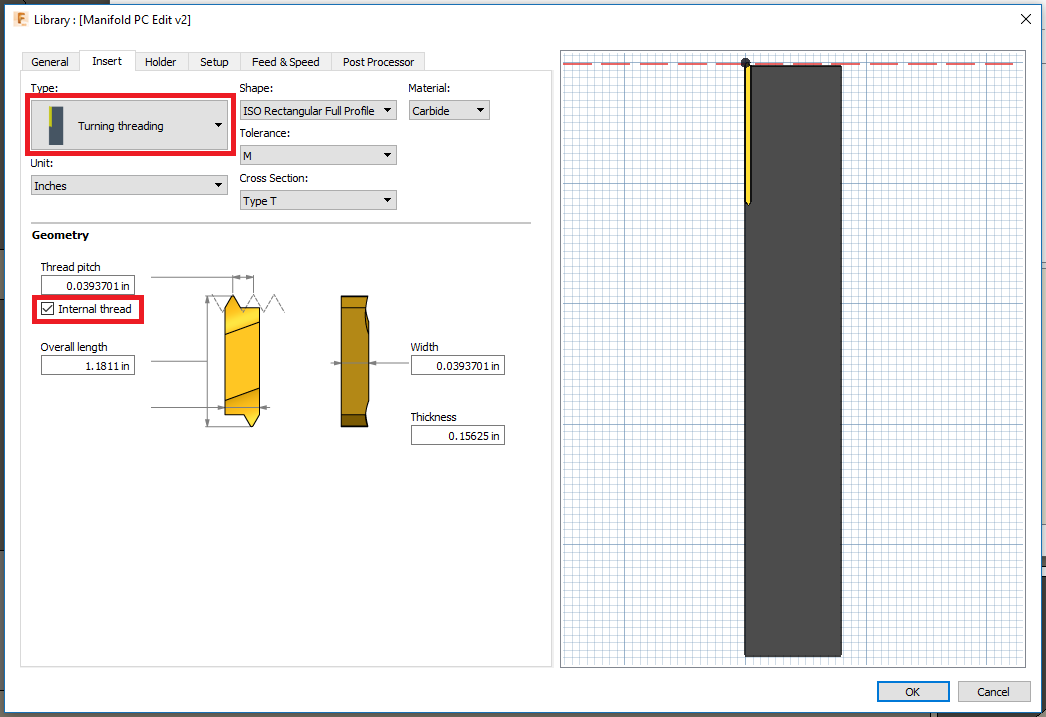This screenshot has height=717, width=1046.
Task: Open the Type dropdown
Action: click(217, 124)
